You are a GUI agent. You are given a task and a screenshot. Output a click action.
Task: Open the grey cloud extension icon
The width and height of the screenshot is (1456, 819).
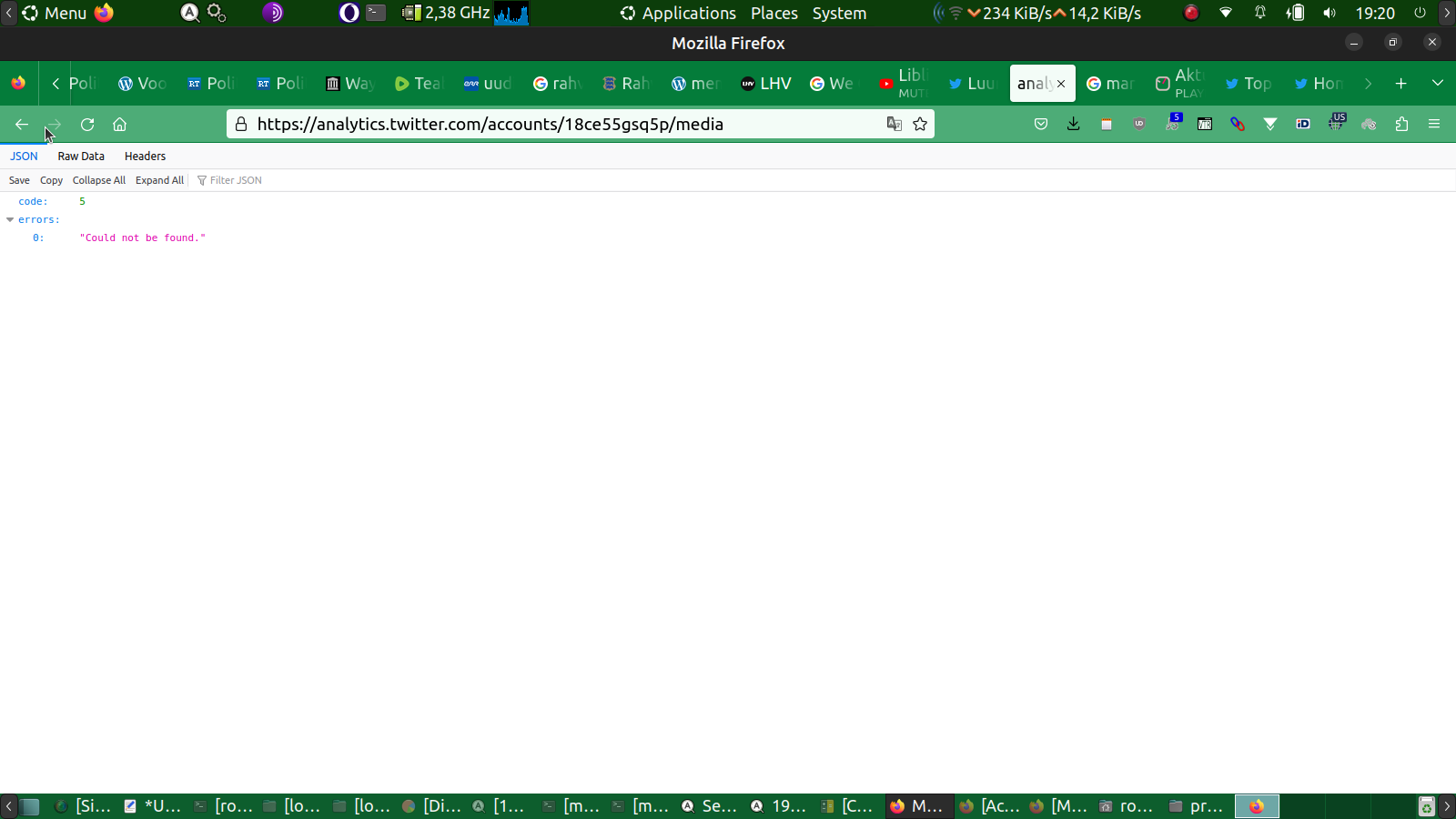(1369, 125)
